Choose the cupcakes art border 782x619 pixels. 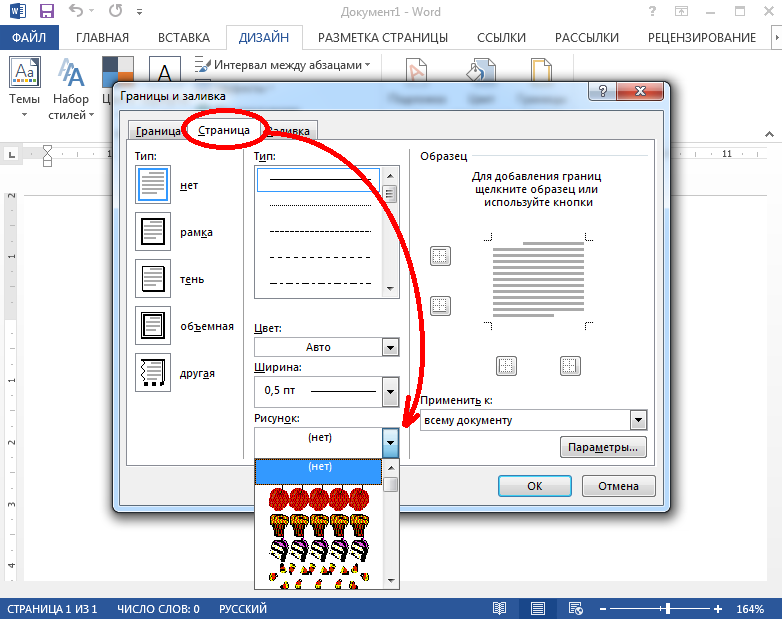[319, 525]
